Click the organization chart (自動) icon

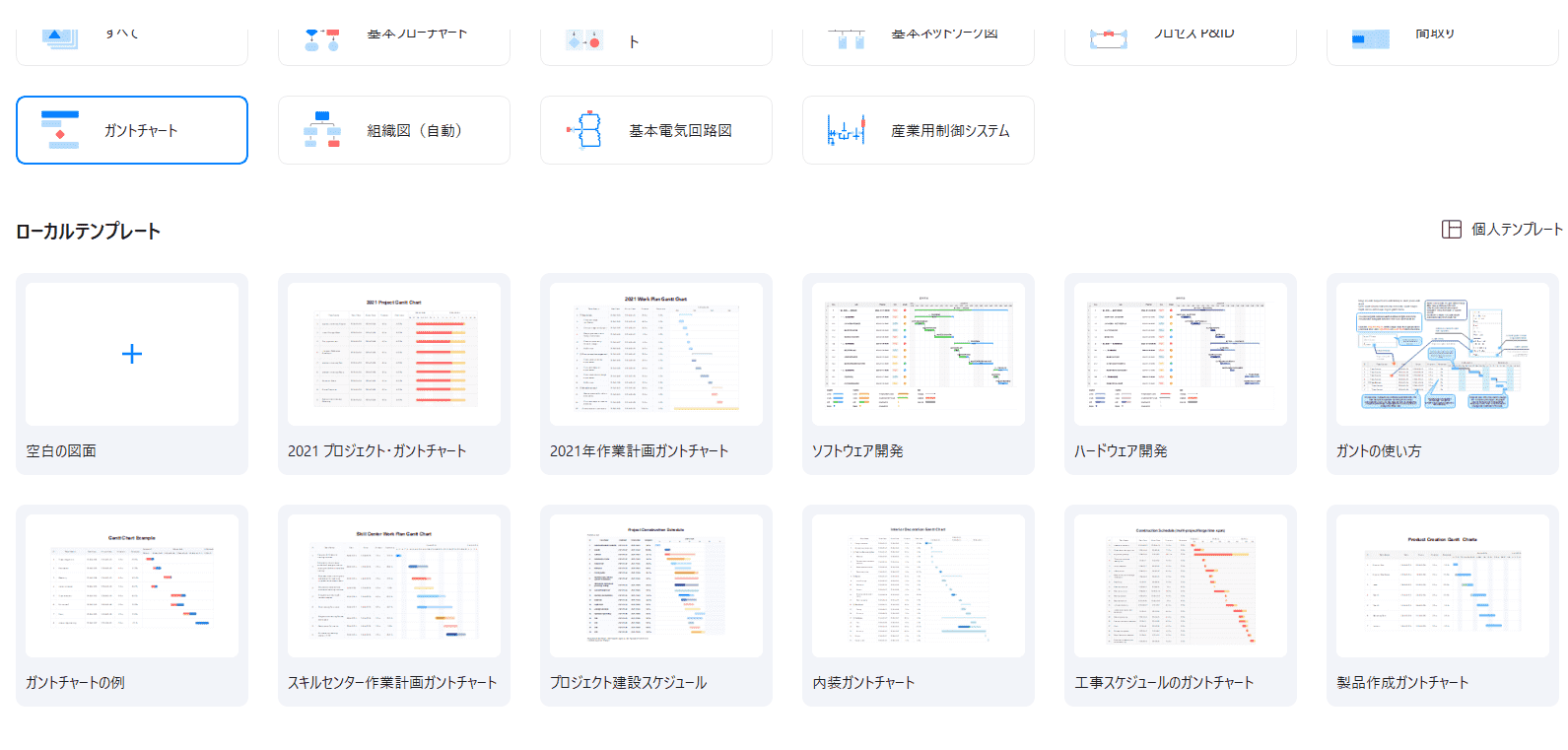[322, 130]
